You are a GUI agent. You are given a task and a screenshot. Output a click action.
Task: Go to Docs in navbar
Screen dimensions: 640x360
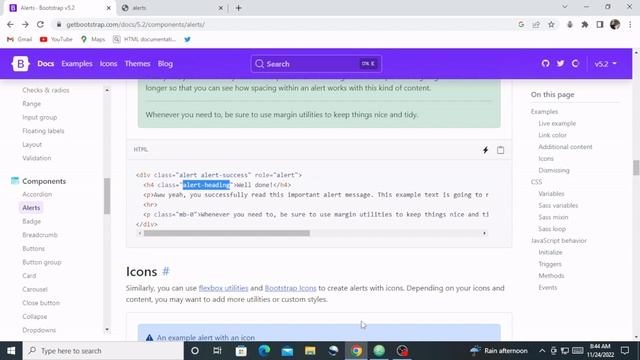pos(46,64)
